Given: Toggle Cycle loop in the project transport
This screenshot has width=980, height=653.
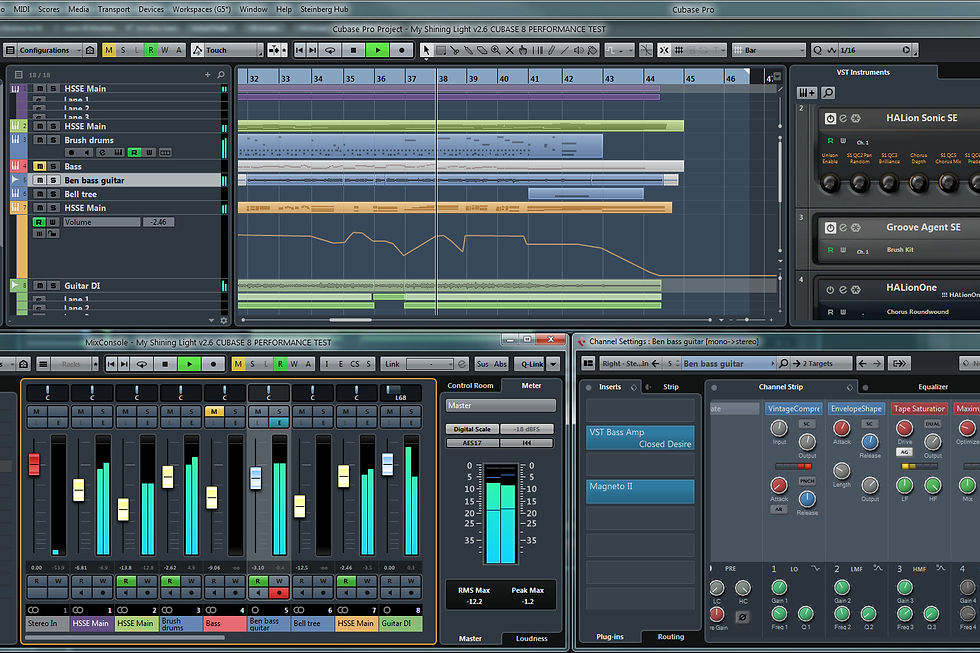Looking at the screenshot, I should click(330, 50).
